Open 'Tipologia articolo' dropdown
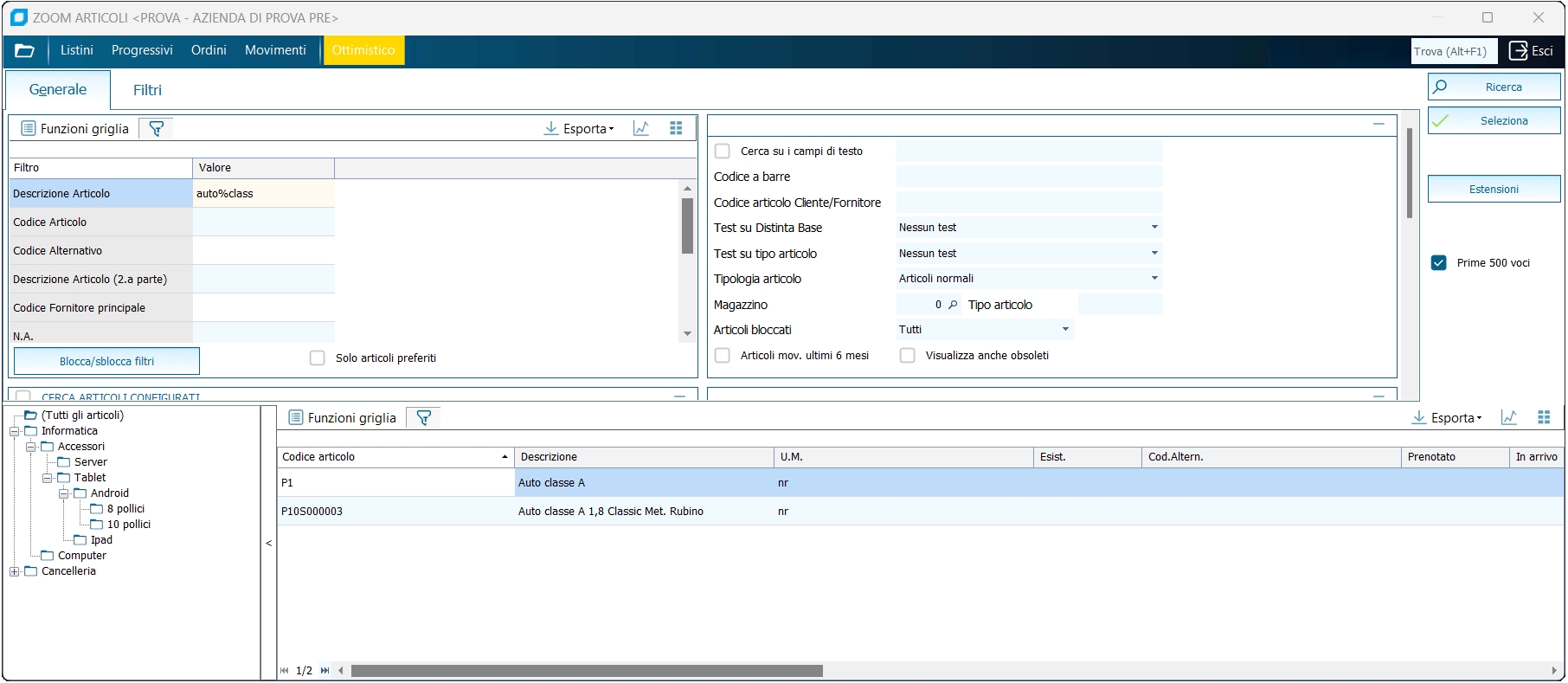The height and width of the screenshot is (683, 1568). [1154, 279]
